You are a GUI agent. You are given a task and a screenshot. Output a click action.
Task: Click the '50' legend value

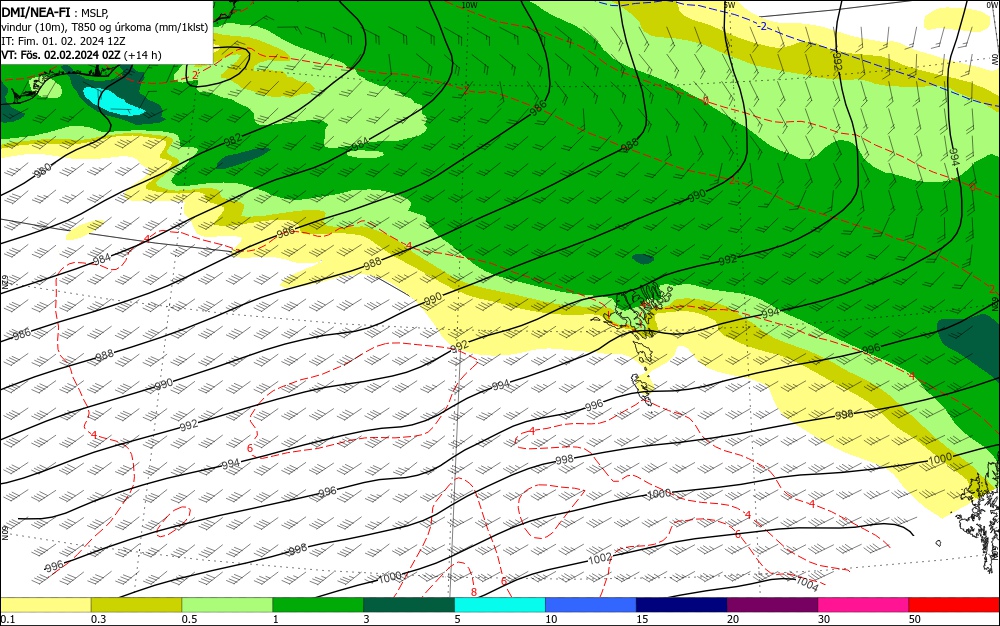(915, 619)
